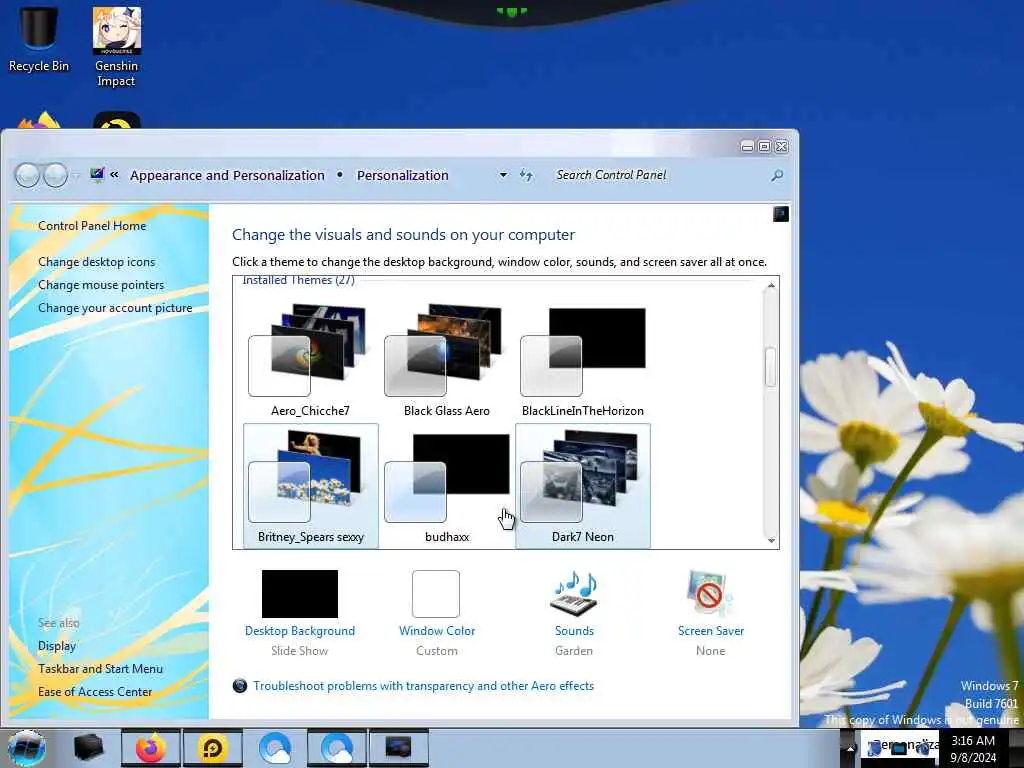Click the Window Color link
Image resolution: width=1024 pixels, height=768 pixels.
click(x=437, y=631)
